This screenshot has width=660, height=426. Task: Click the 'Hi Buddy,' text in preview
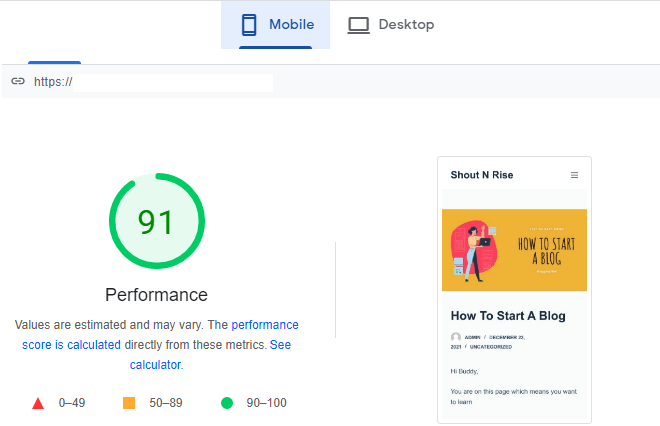pyautogui.click(x=464, y=371)
